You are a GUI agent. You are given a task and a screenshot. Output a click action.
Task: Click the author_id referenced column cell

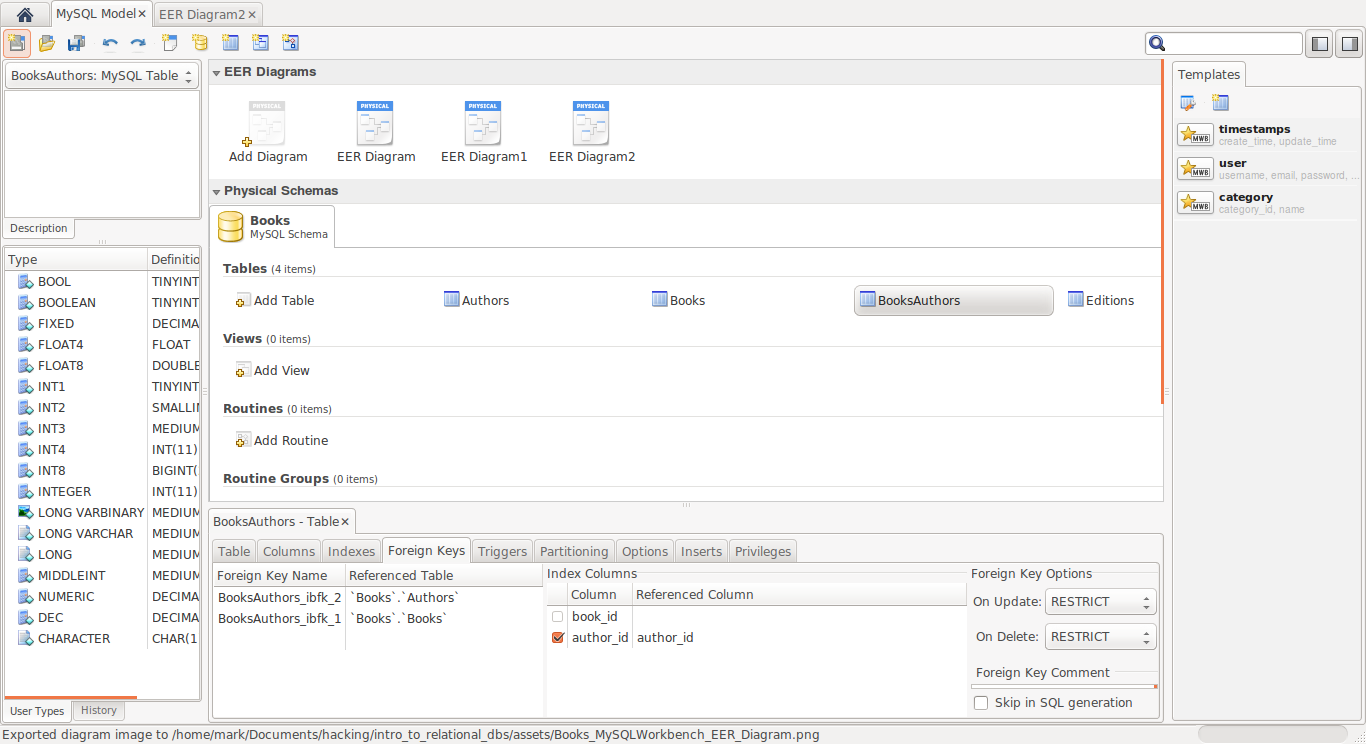pos(798,637)
